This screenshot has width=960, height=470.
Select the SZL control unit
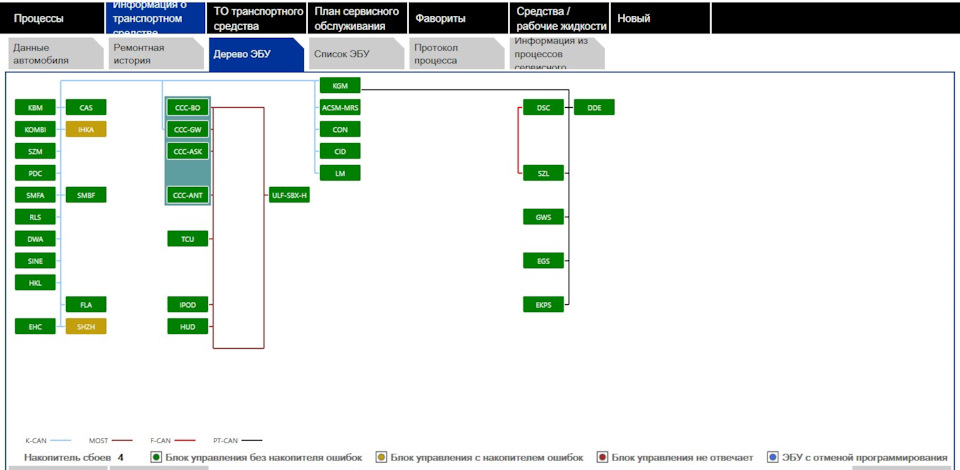[543, 173]
